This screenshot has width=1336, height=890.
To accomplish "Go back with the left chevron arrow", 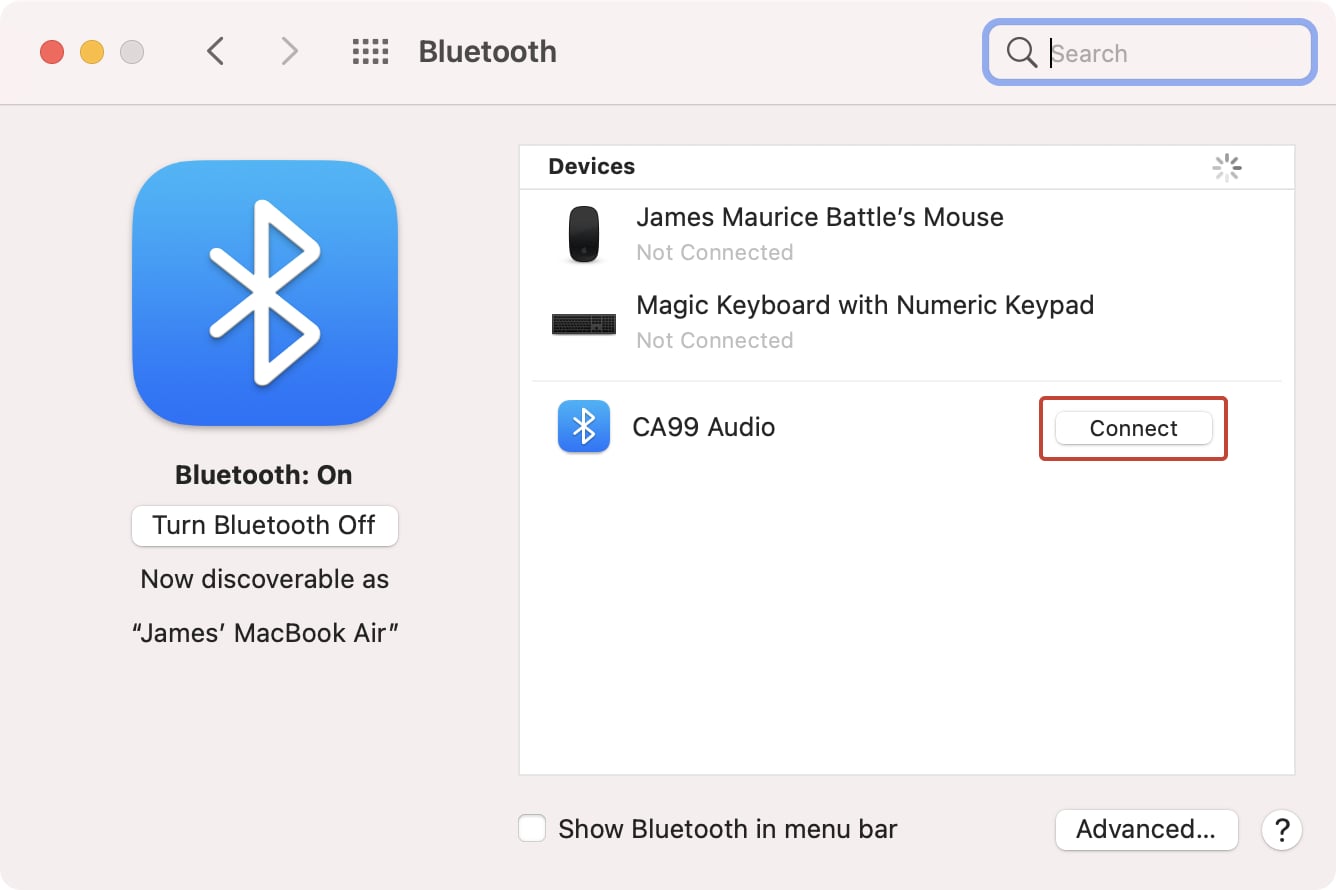I will coord(215,51).
